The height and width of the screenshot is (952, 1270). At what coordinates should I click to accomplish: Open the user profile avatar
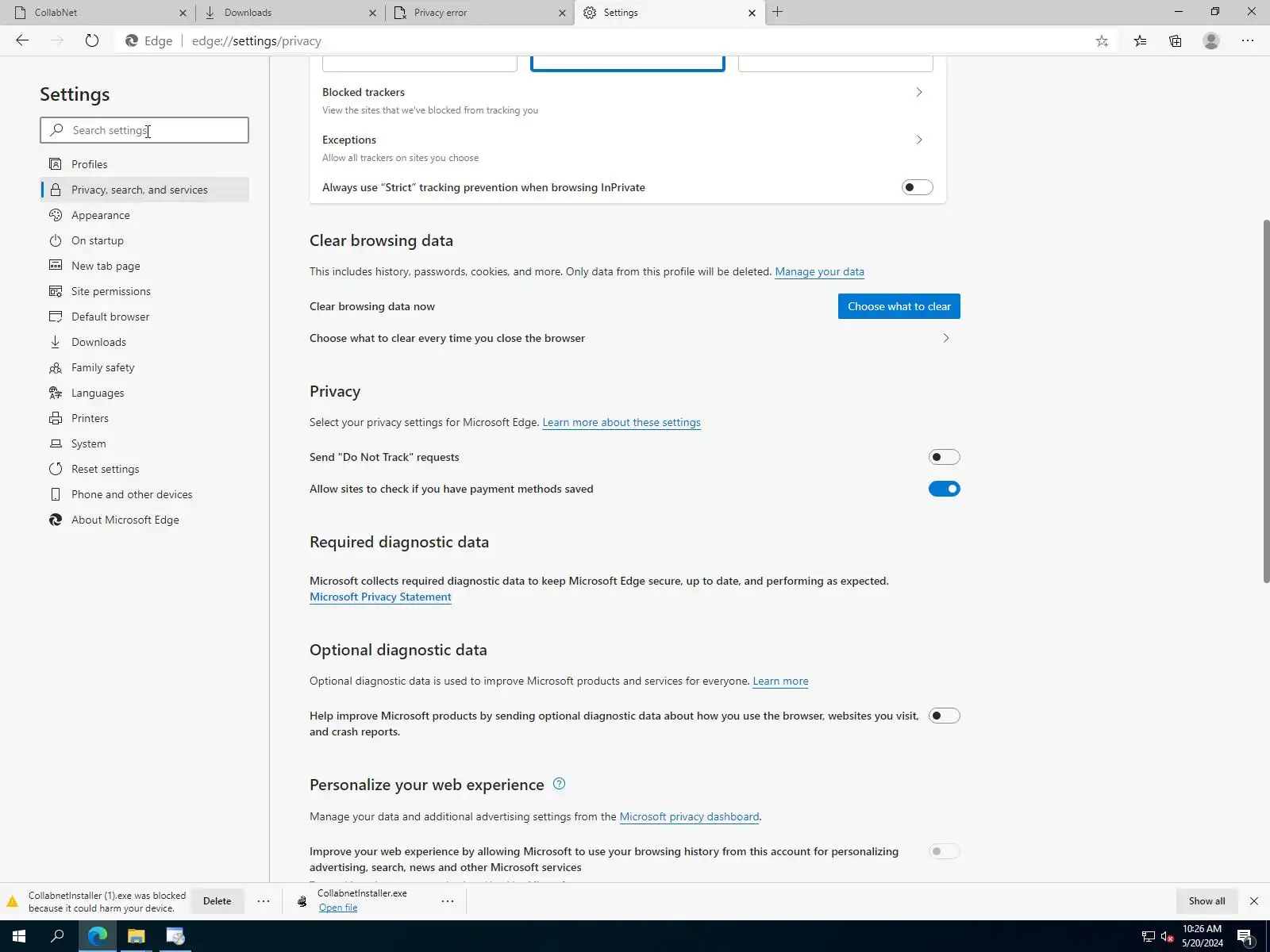click(1211, 40)
